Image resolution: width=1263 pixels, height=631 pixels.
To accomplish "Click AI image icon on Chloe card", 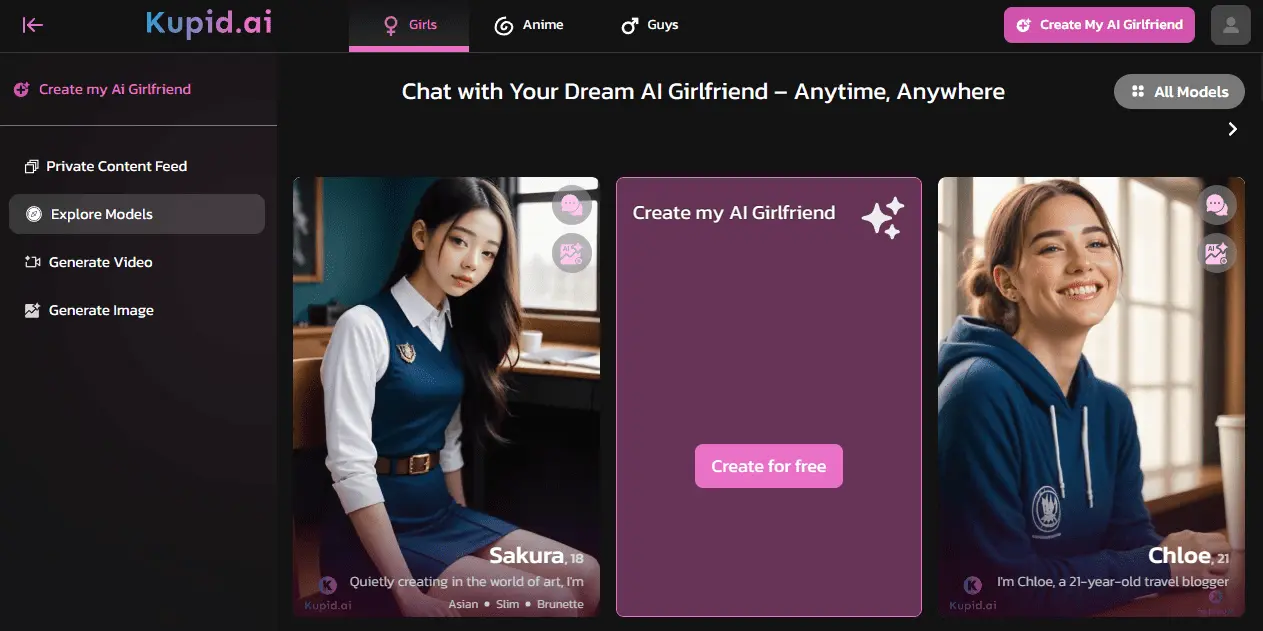I will [1217, 253].
